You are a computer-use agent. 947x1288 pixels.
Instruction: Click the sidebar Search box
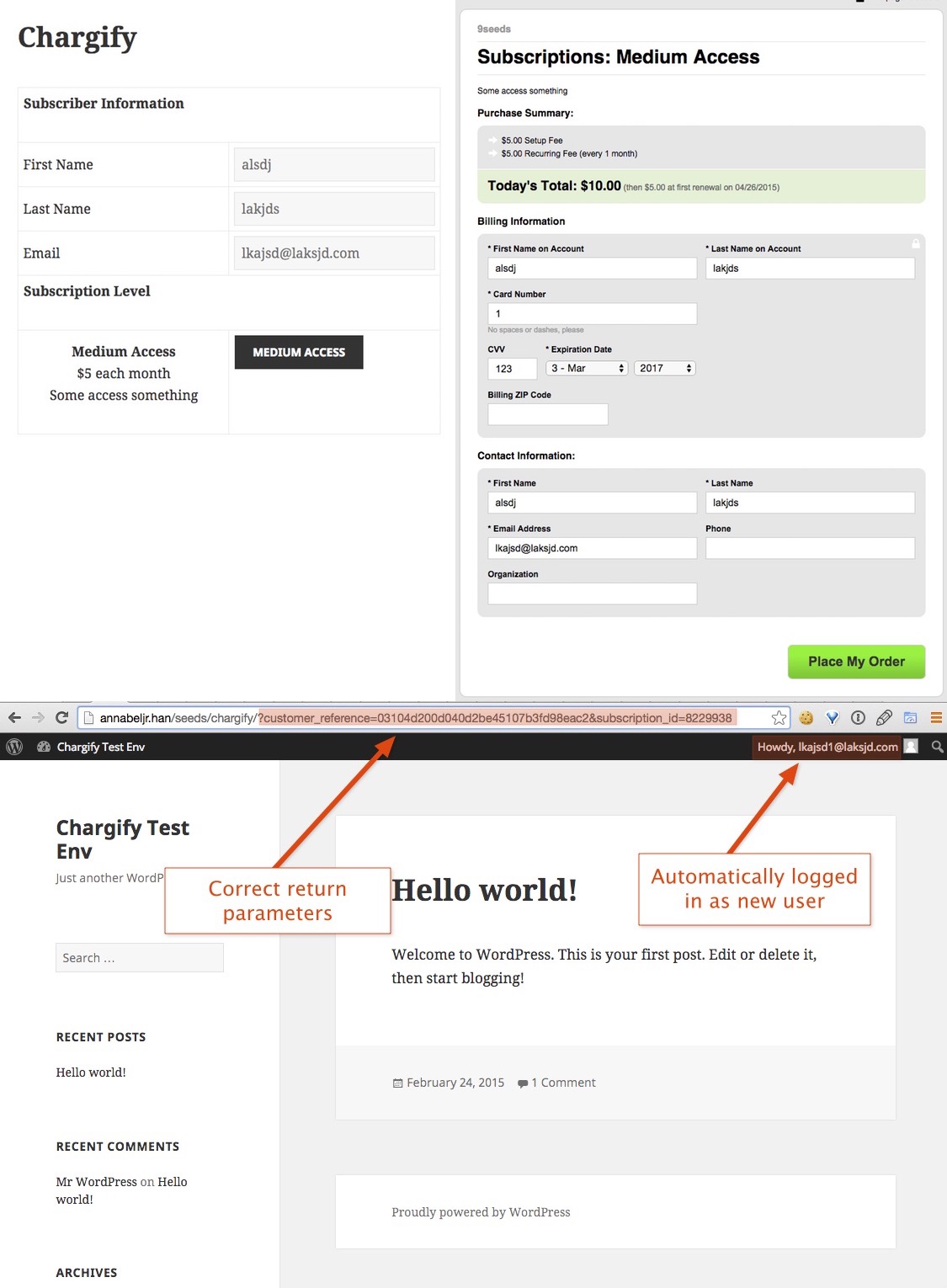140,958
